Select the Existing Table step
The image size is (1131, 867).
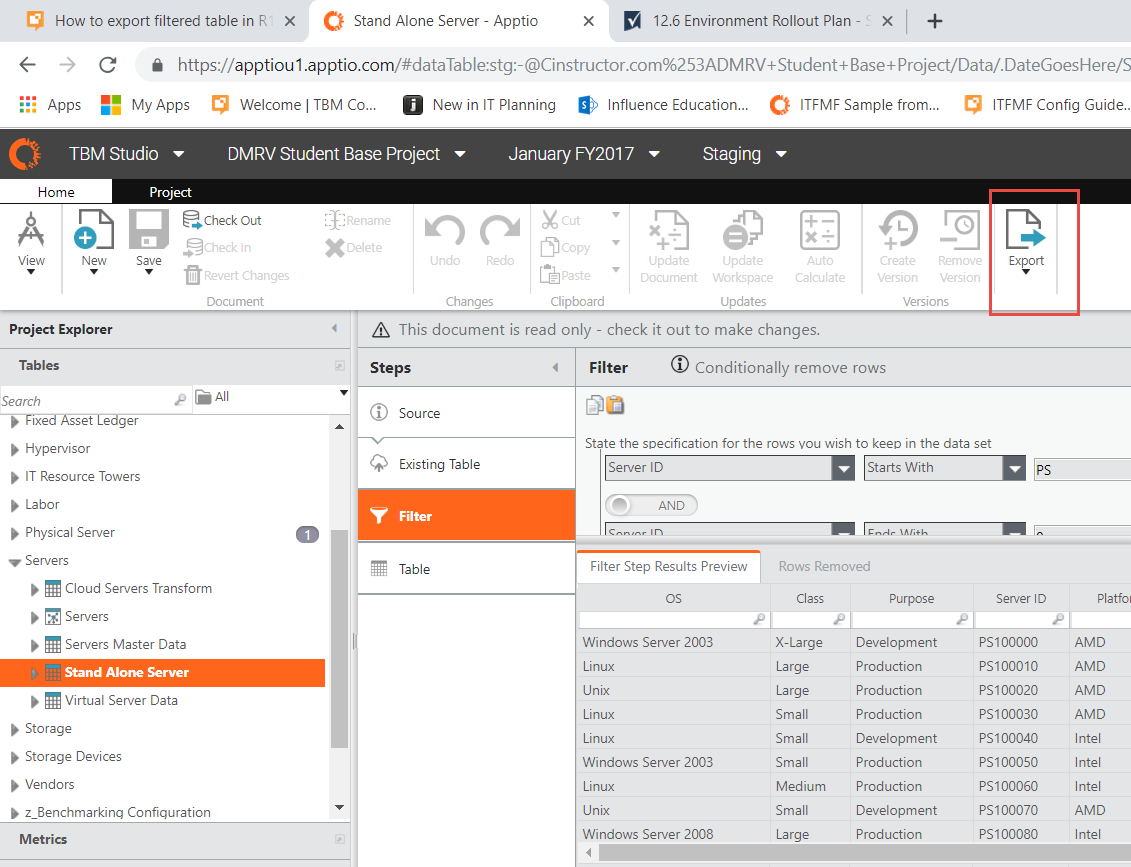pyautogui.click(x=439, y=464)
